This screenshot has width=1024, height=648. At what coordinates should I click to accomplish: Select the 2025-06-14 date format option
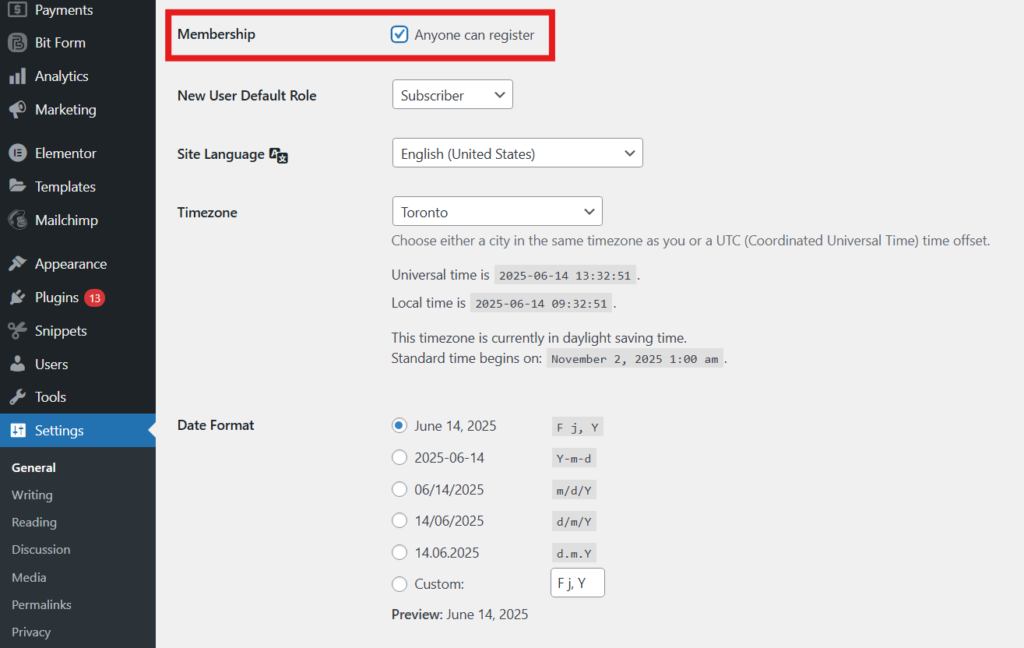pos(399,458)
